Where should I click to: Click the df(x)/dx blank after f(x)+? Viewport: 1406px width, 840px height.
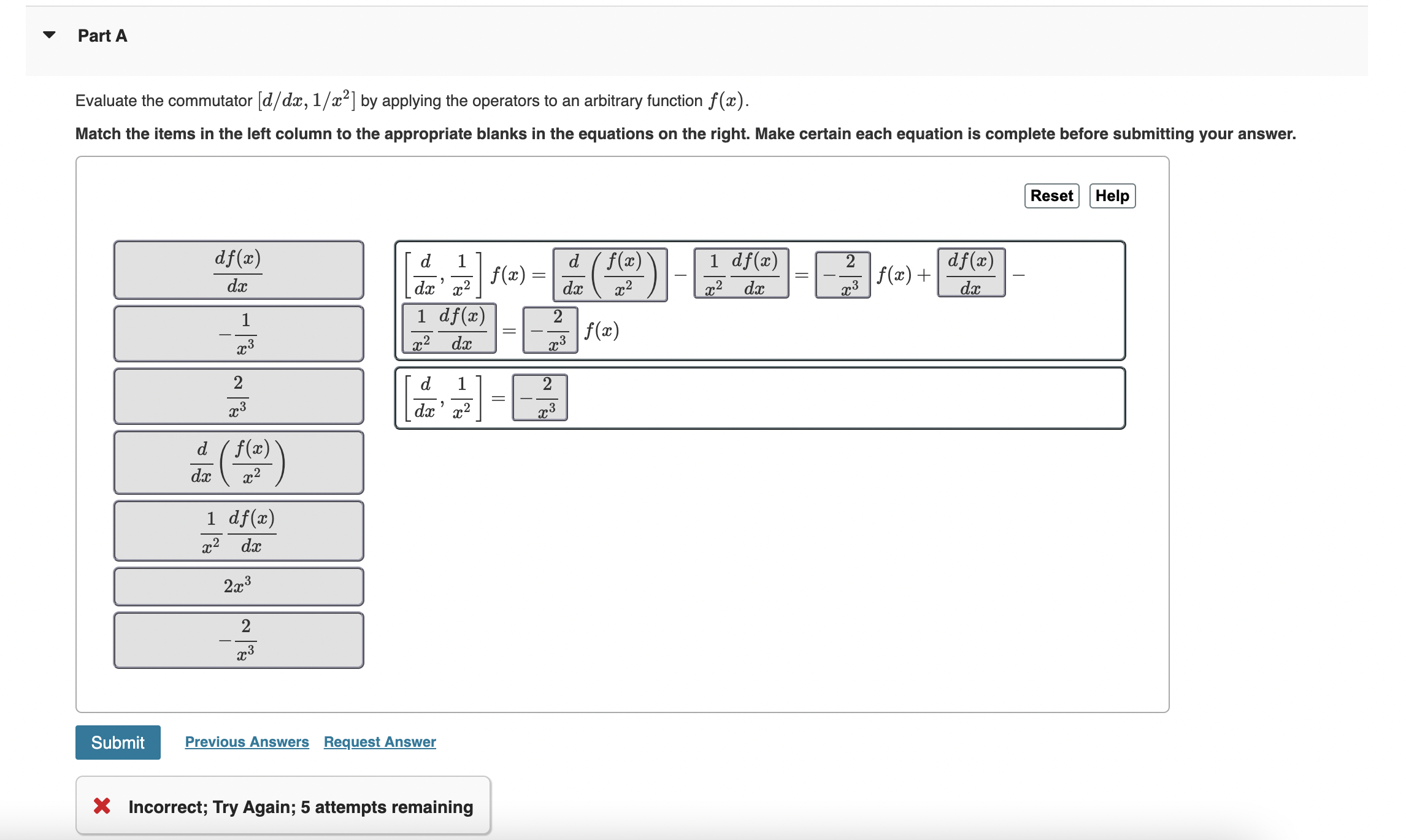point(969,273)
